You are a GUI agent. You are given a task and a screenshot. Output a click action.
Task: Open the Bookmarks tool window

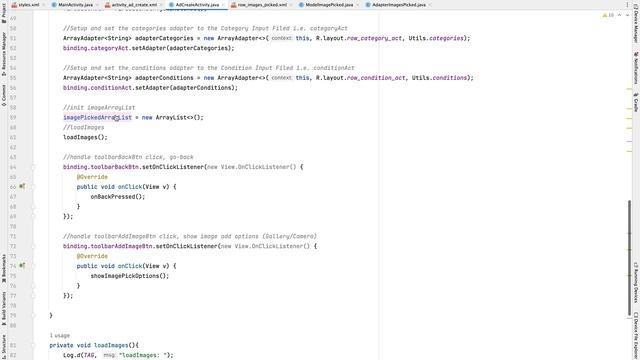click(x=4, y=269)
